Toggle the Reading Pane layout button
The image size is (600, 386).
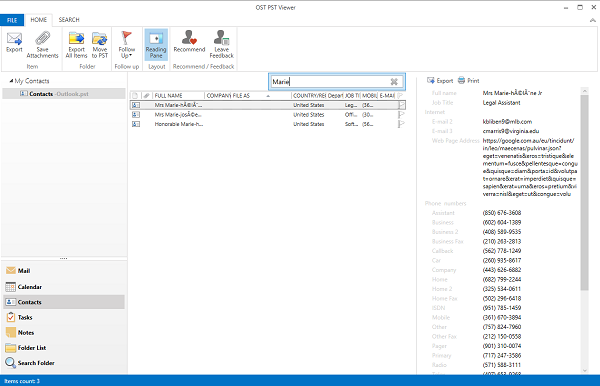coord(156,44)
